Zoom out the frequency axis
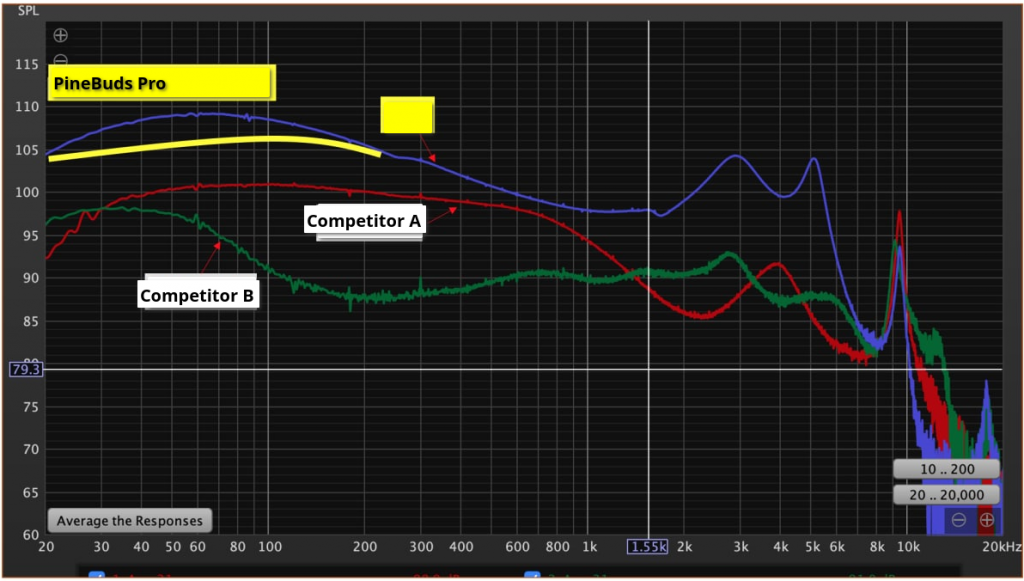This screenshot has width=1024, height=581. point(958,520)
